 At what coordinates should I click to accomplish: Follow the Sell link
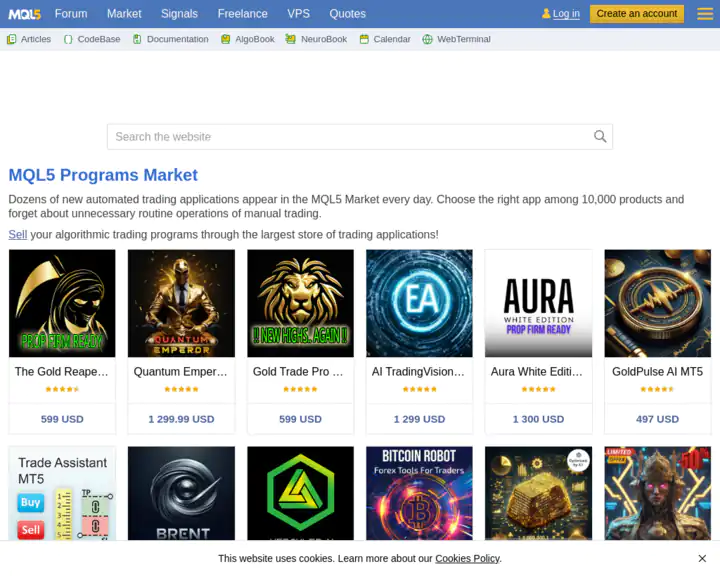pos(17,234)
